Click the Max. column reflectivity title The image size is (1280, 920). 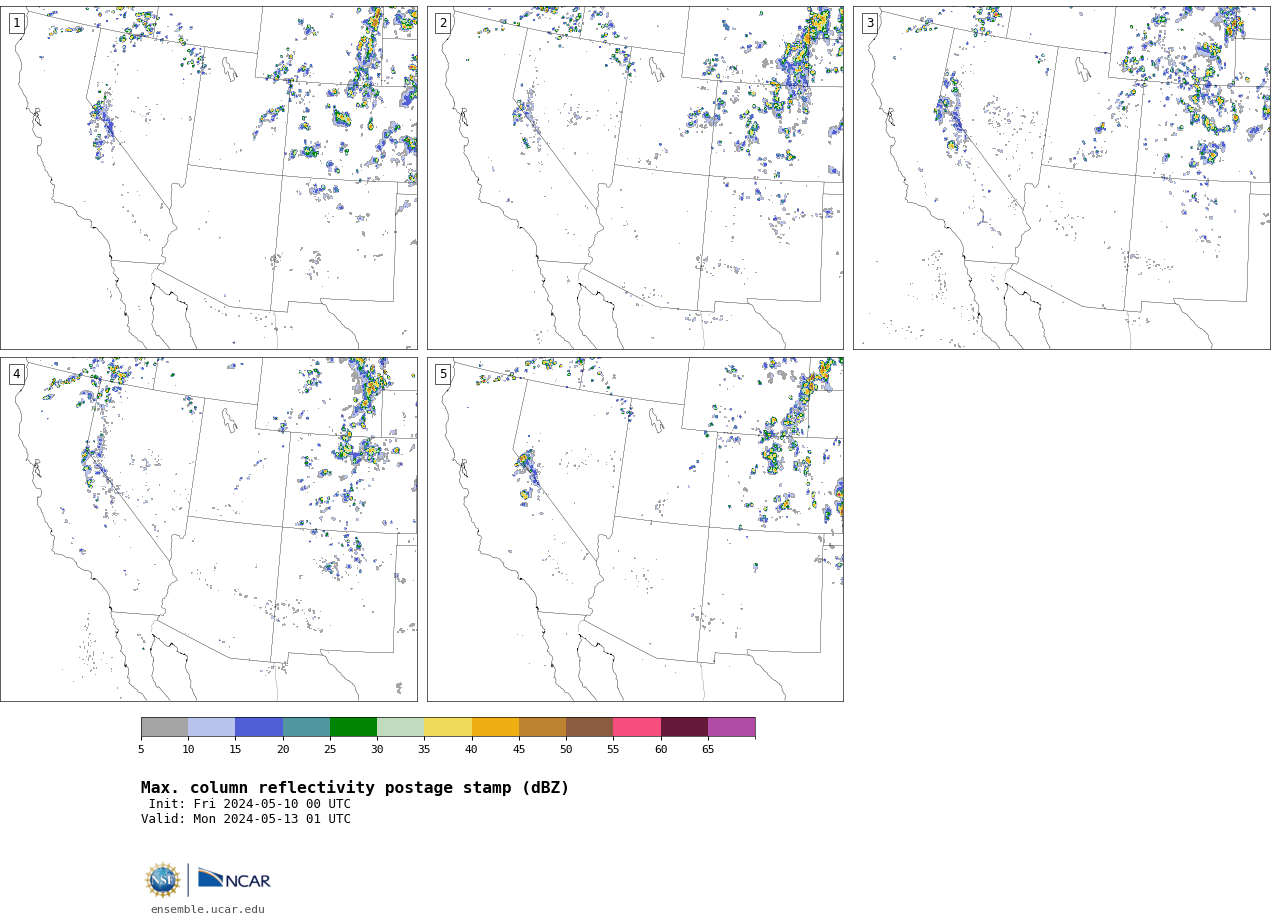click(x=355, y=788)
